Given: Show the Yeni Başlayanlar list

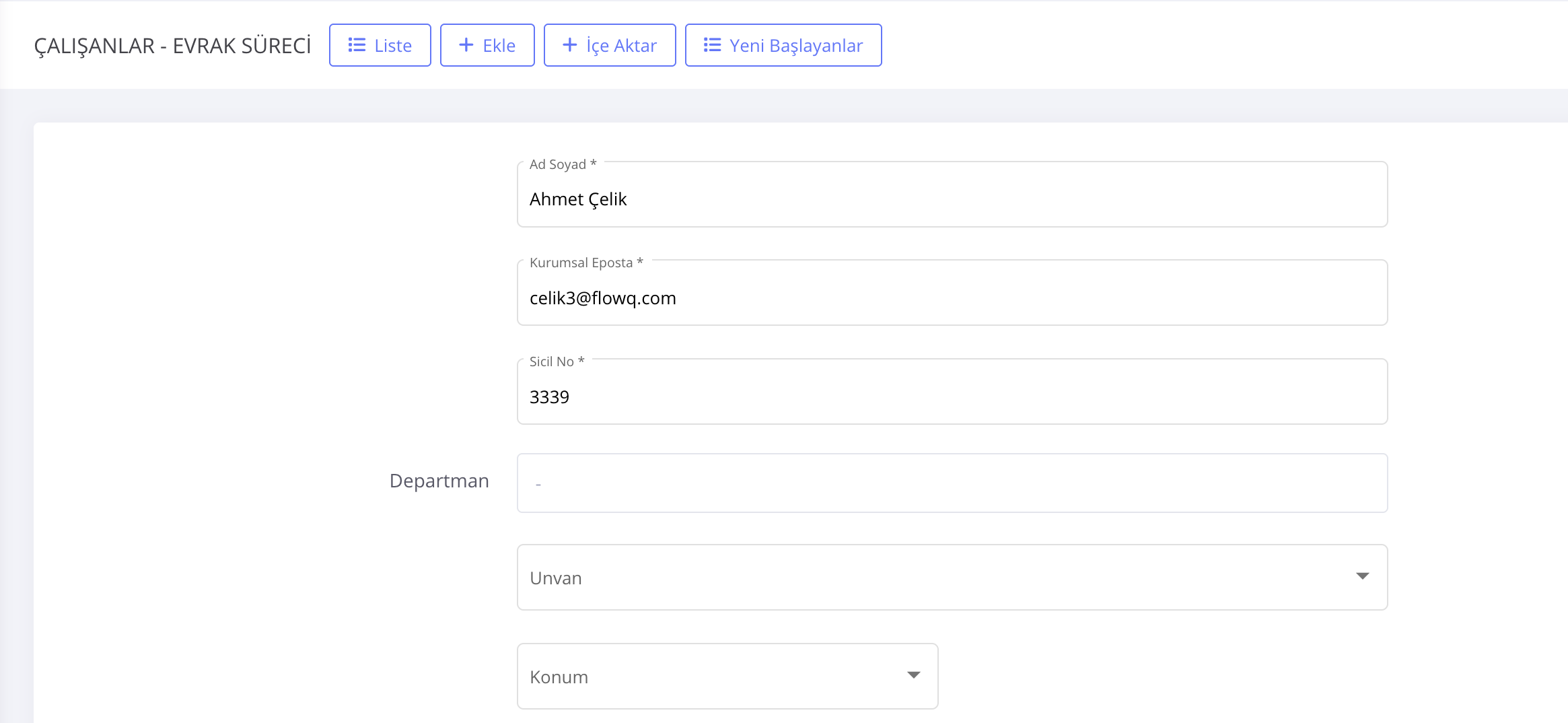Looking at the screenshot, I should (783, 45).
